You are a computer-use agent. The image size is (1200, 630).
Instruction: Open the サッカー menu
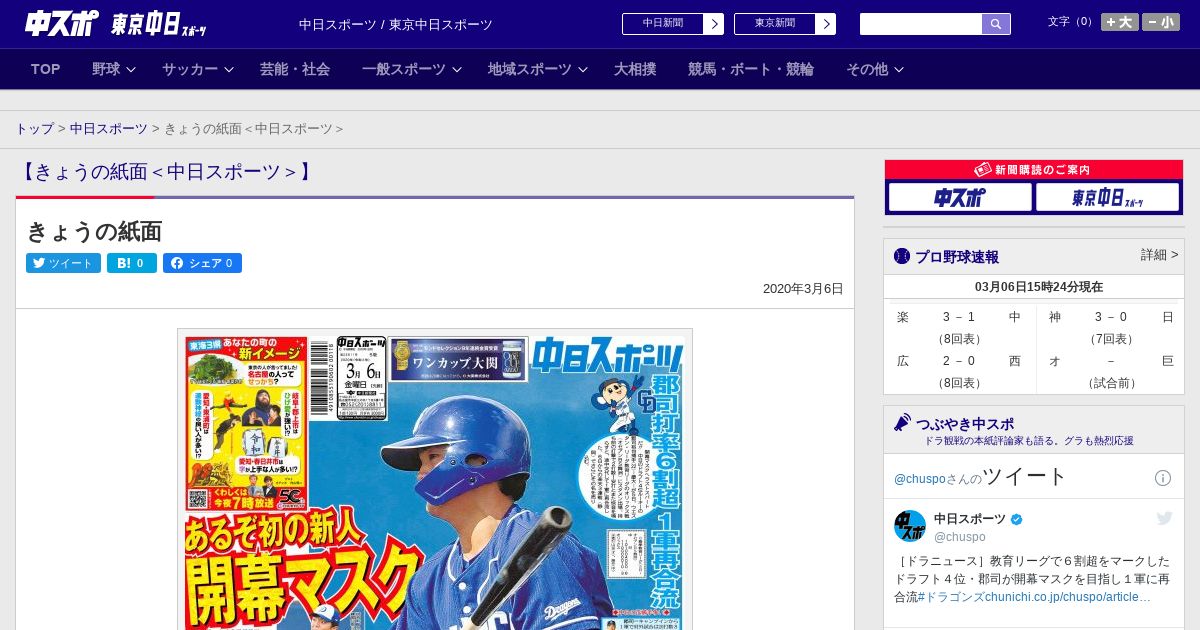[x=190, y=69]
